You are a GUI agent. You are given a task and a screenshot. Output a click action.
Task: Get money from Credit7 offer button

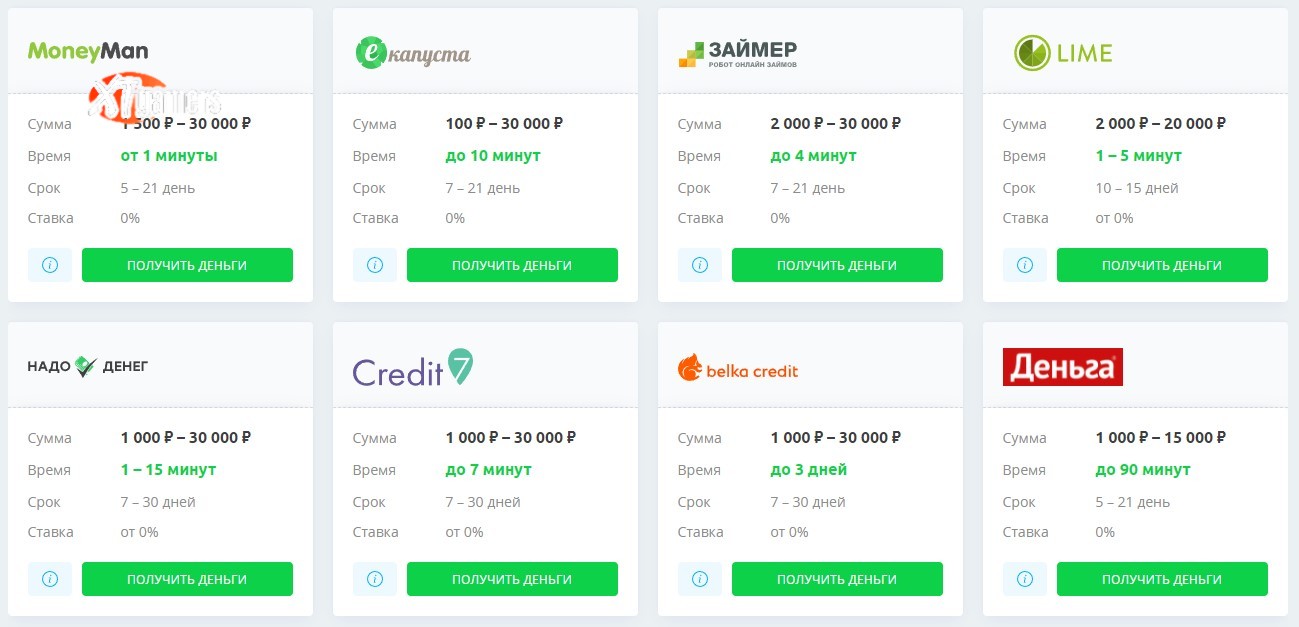512,579
